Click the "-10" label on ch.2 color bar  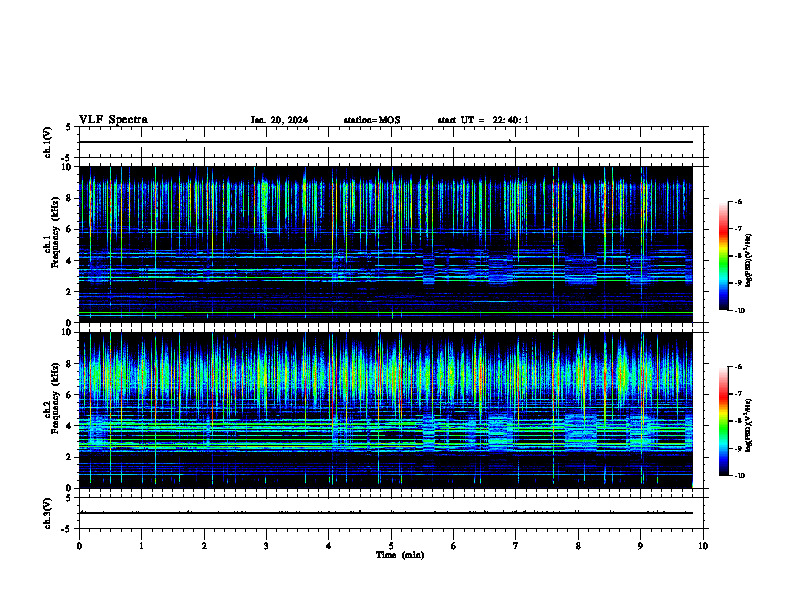point(739,476)
